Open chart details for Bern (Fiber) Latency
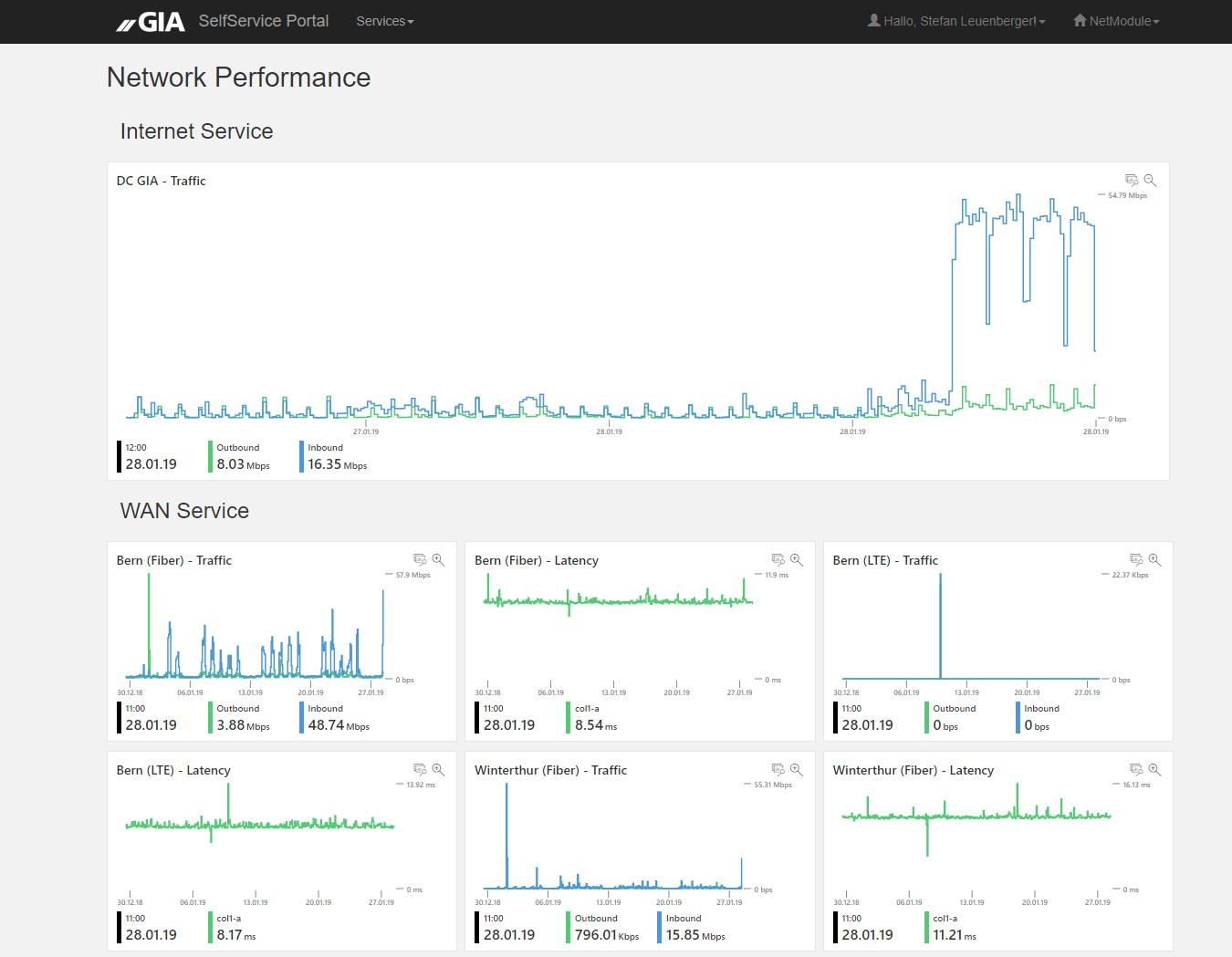This screenshot has height=957, width=1232. click(778, 560)
